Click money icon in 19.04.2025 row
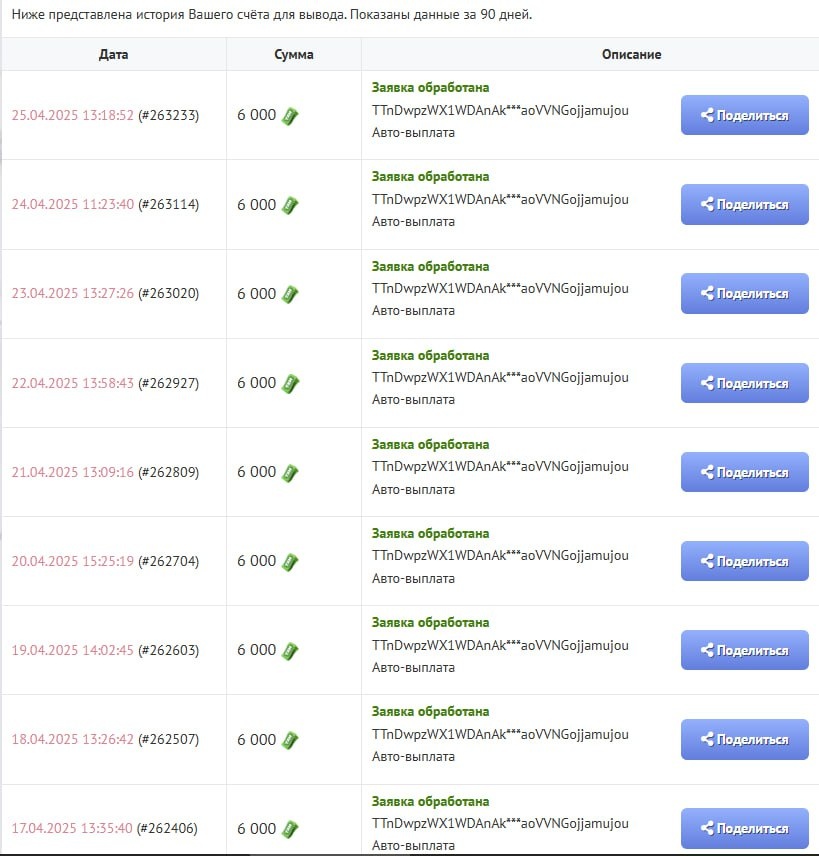Screen dimensions: 819x856 click(290, 650)
